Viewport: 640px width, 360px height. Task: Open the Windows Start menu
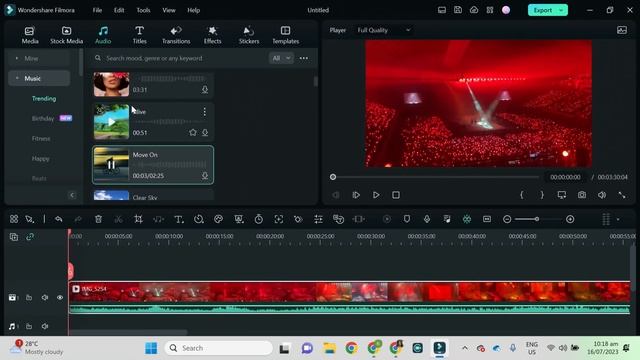(x=151, y=348)
